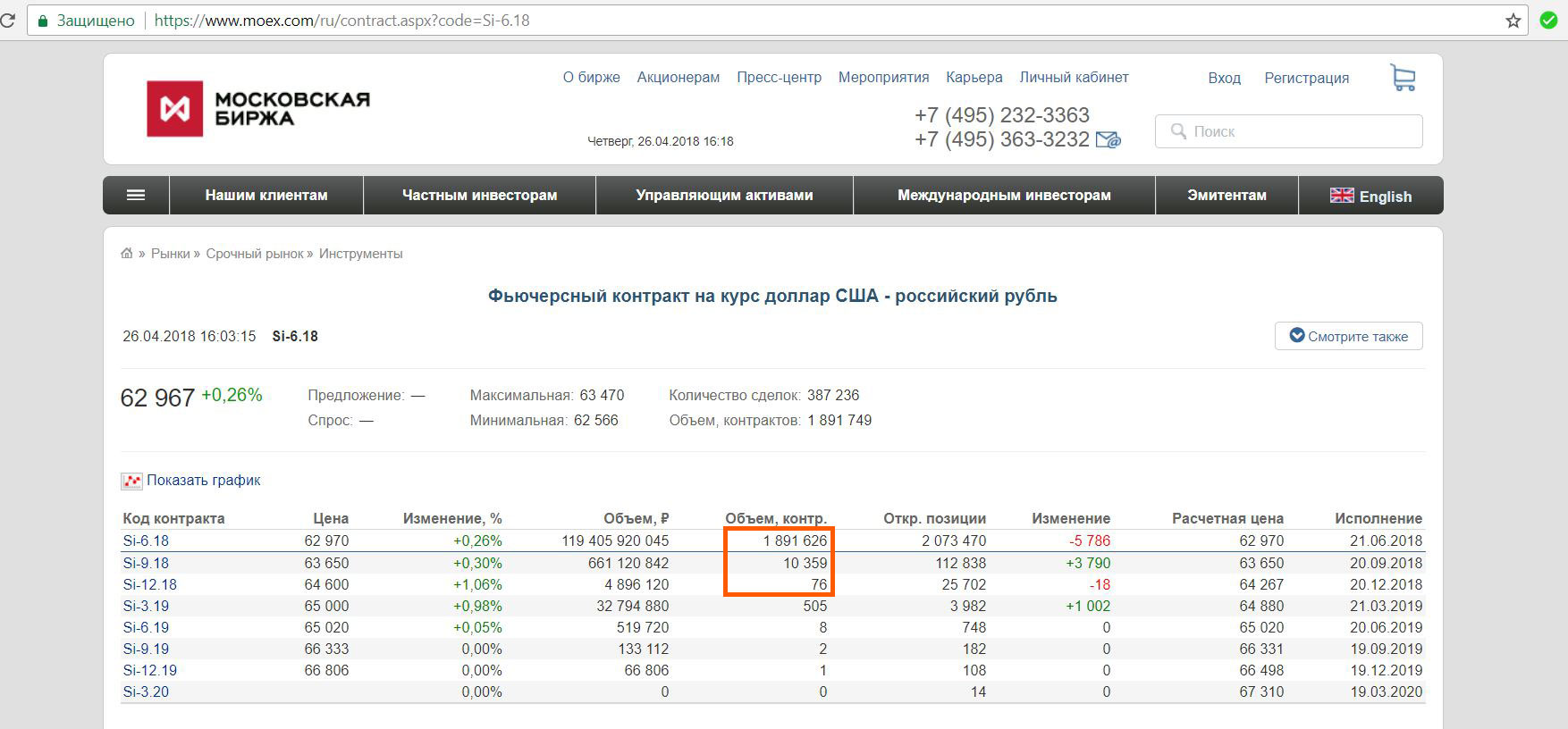Click expiry date 21.06.2018
1568x729 pixels.
click(x=1386, y=540)
